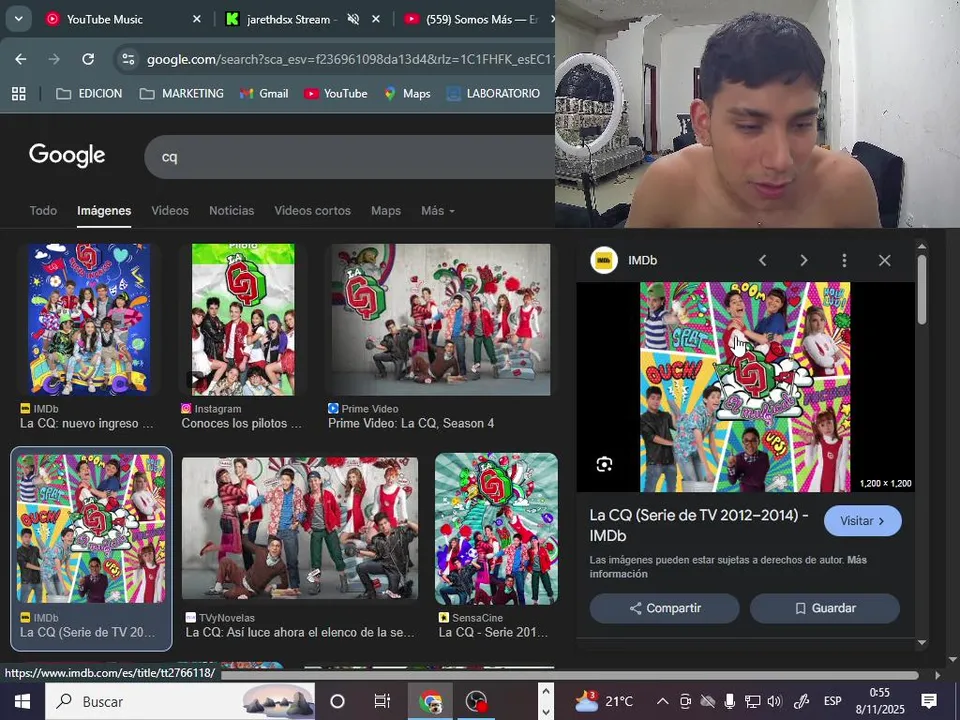Close the image preview panel
The width and height of the screenshot is (960, 720).
pyautogui.click(x=885, y=260)
